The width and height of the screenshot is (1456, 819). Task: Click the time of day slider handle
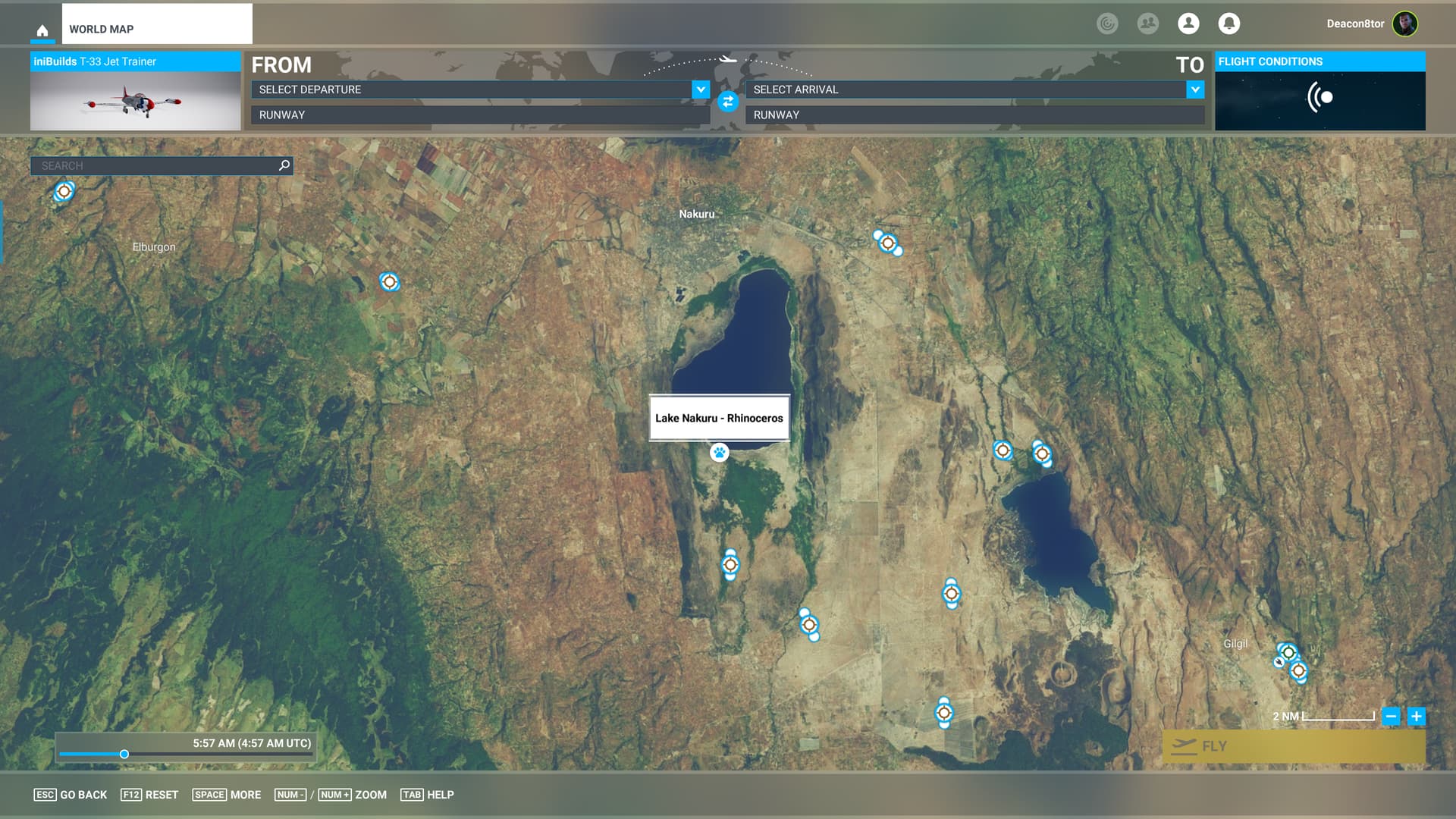point(124,754)
